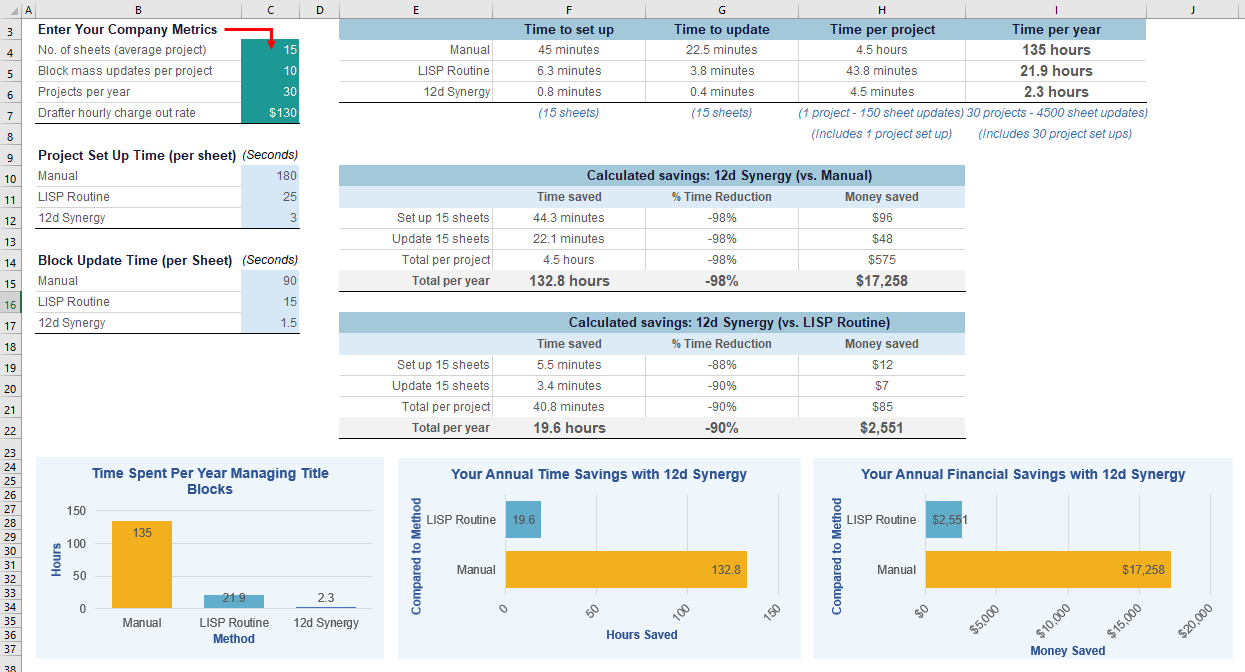Select the orange Manual bar showing 135
This screenshot has height=672, width=1245.
point(142,565)
